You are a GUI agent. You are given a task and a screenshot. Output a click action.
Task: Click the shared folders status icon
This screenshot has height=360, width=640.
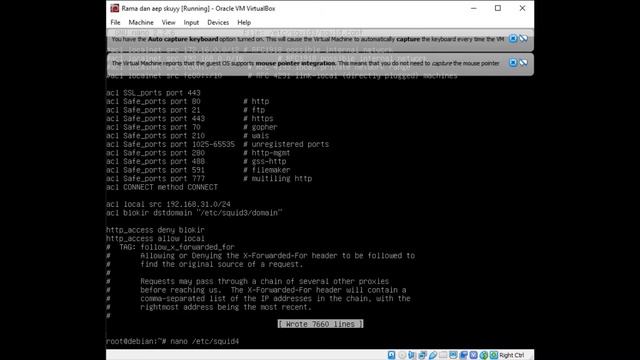443,355
